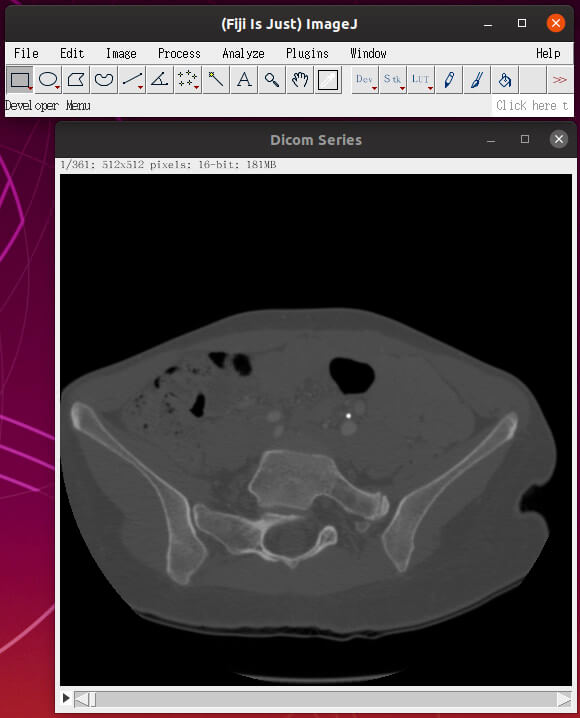Screen dimensions: 580x718
Task: Open the LUT lookup tables menu
Action: (421, 80)
